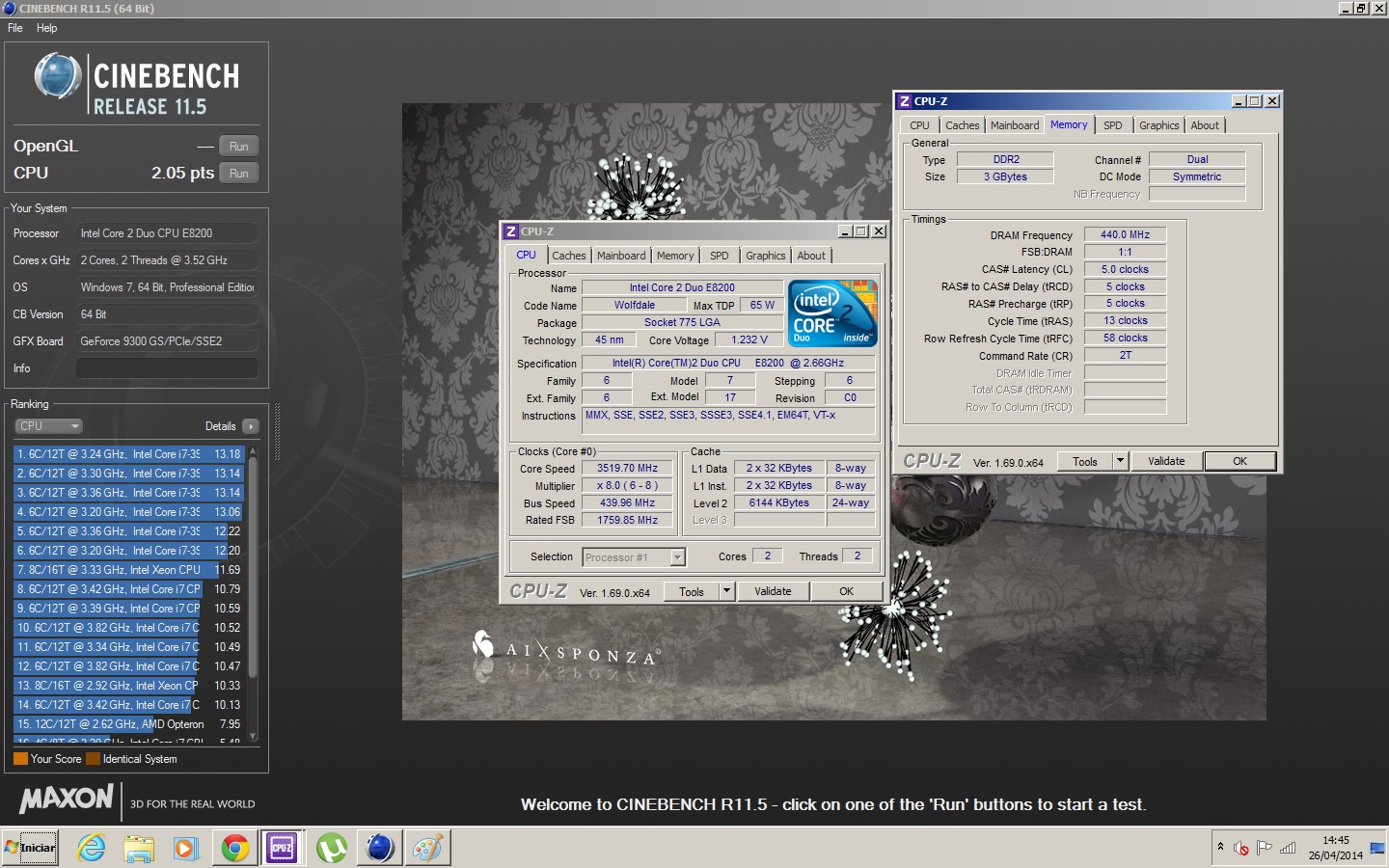Select ranking entry 15 AMD Opteron
Image resolution: width=1389 pixels, height=868 pixels.
128,724
